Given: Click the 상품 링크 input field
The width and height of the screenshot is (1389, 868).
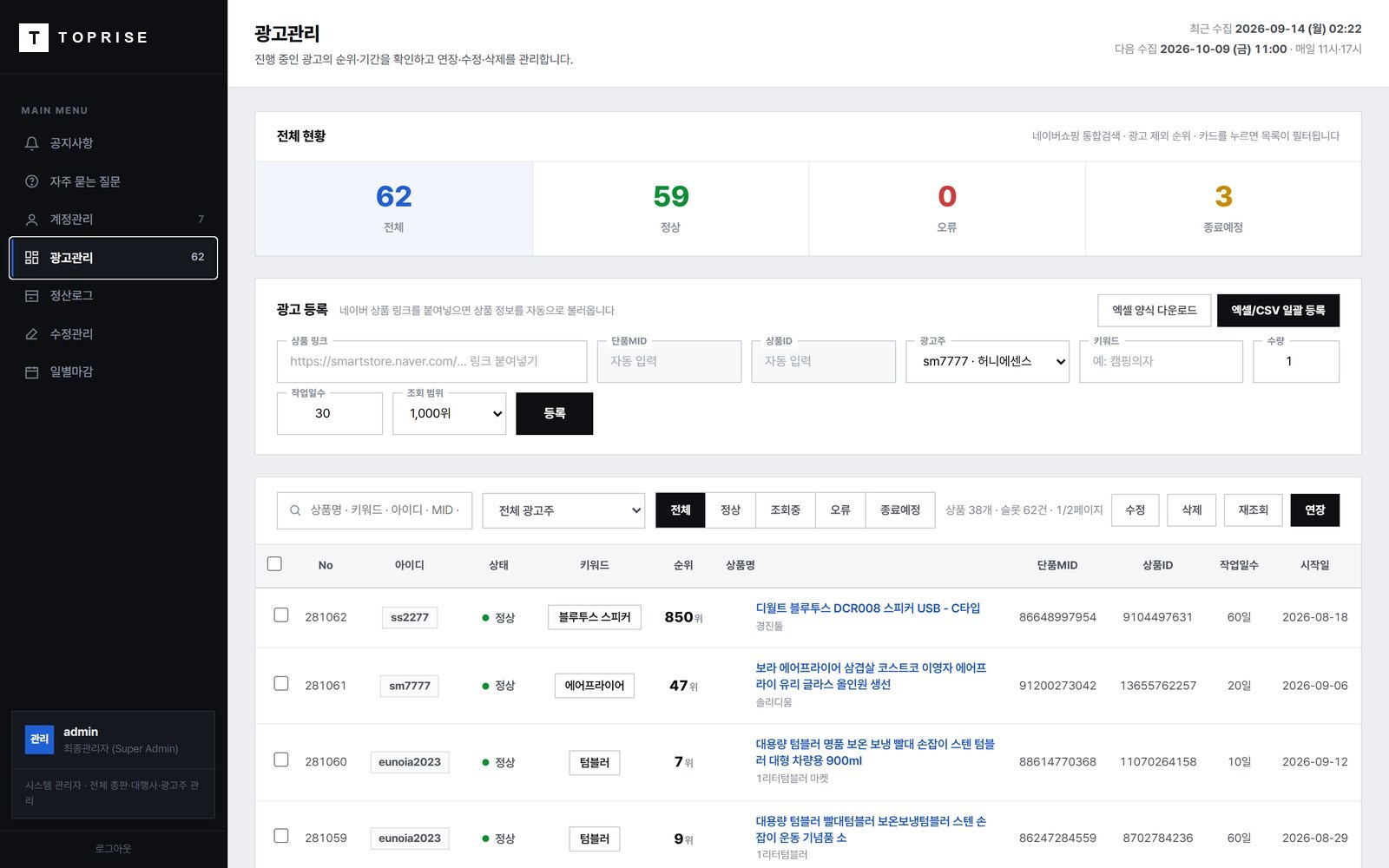Looking at the screenshot, I should tap(432, 362).
